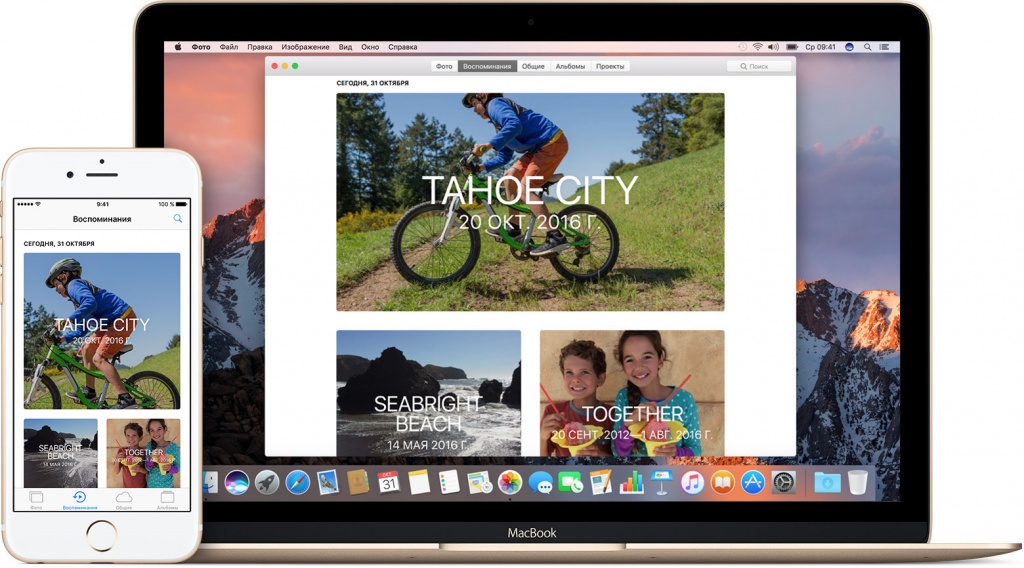Open the Вид menu

coord(345,47)
